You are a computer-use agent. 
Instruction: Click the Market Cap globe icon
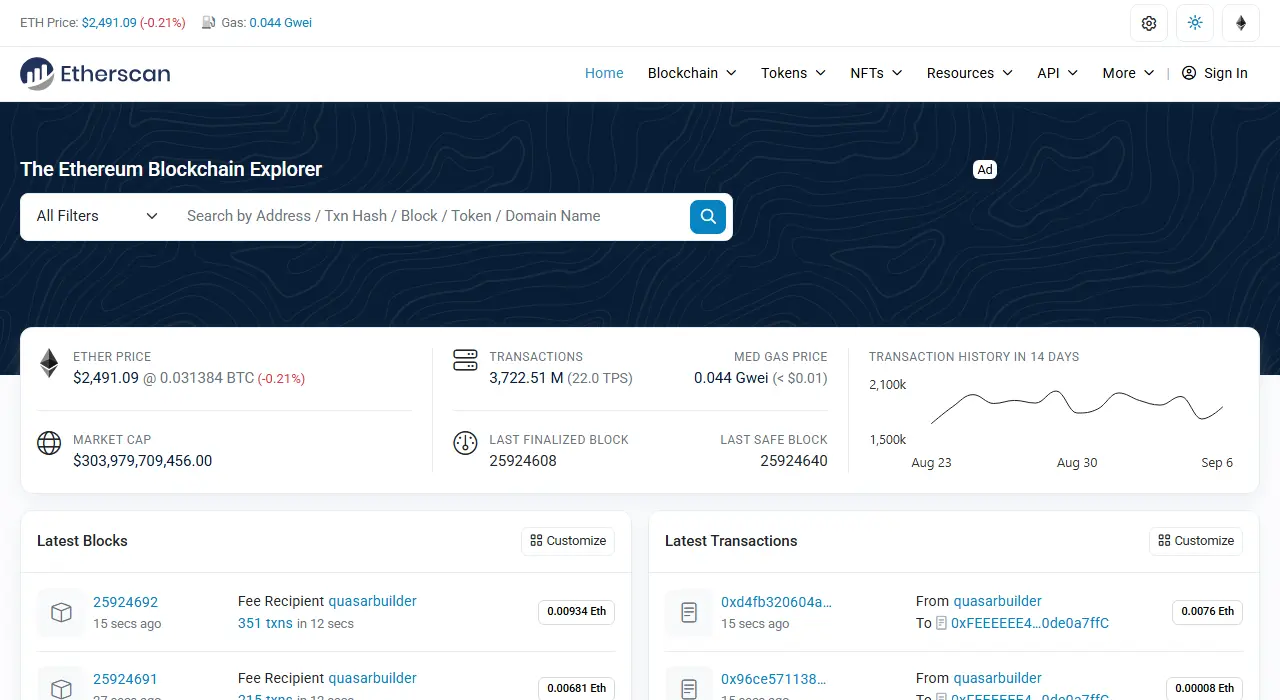[x=49, y=443]
